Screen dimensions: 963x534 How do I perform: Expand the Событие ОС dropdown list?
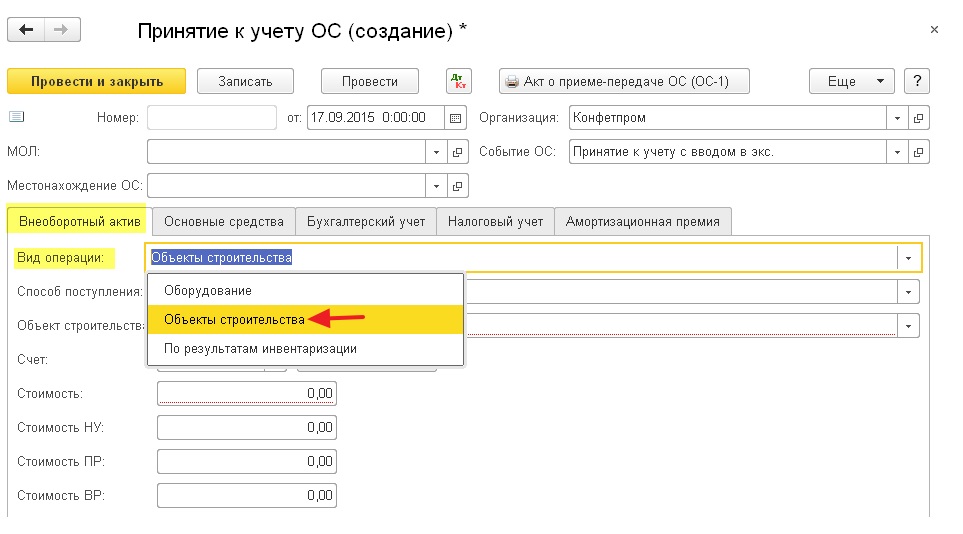pos(897,152)
